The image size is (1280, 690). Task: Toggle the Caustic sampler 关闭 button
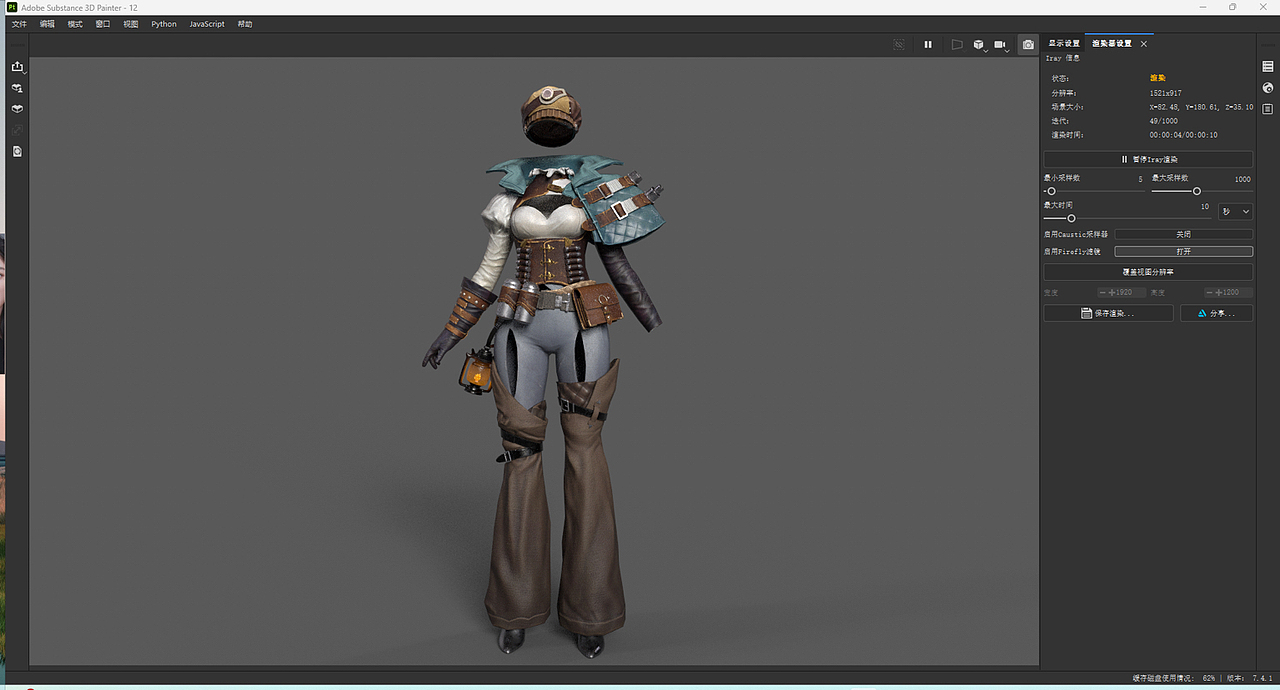coord(1183,234)
